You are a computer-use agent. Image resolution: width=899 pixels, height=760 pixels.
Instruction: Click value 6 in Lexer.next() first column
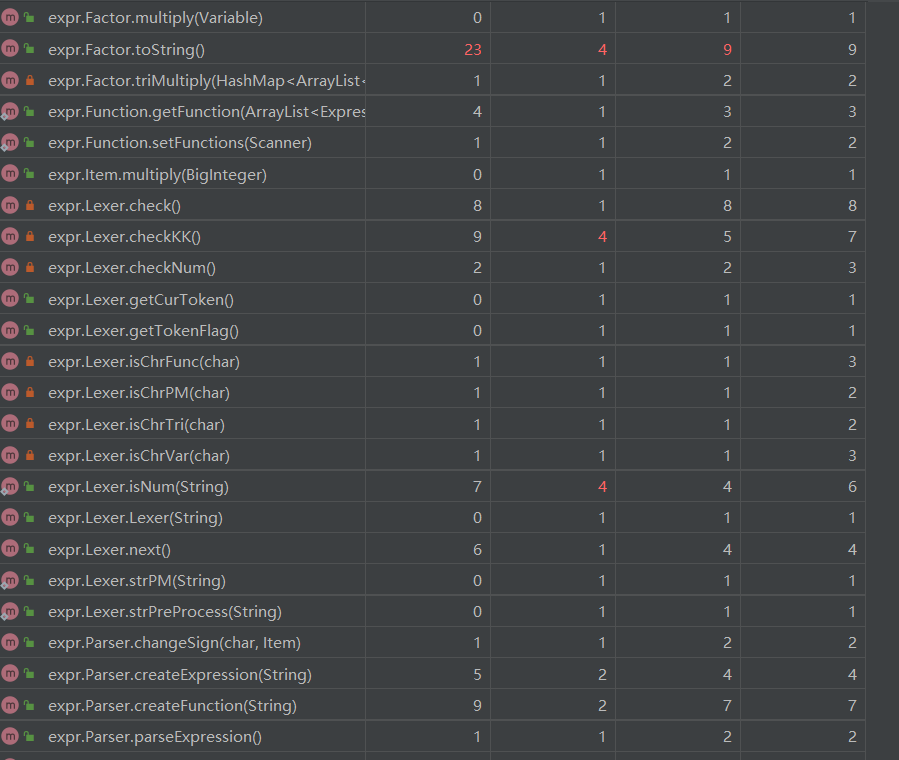477,549
